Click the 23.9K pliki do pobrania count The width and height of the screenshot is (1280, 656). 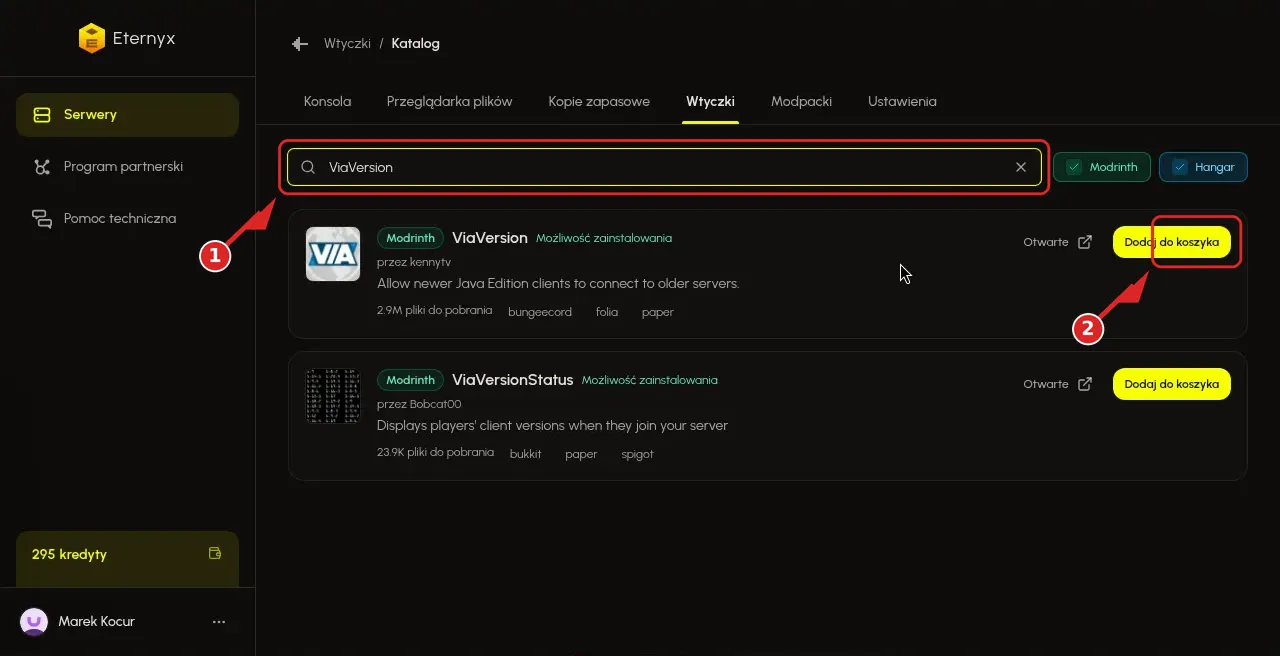(x=436, y=452)
